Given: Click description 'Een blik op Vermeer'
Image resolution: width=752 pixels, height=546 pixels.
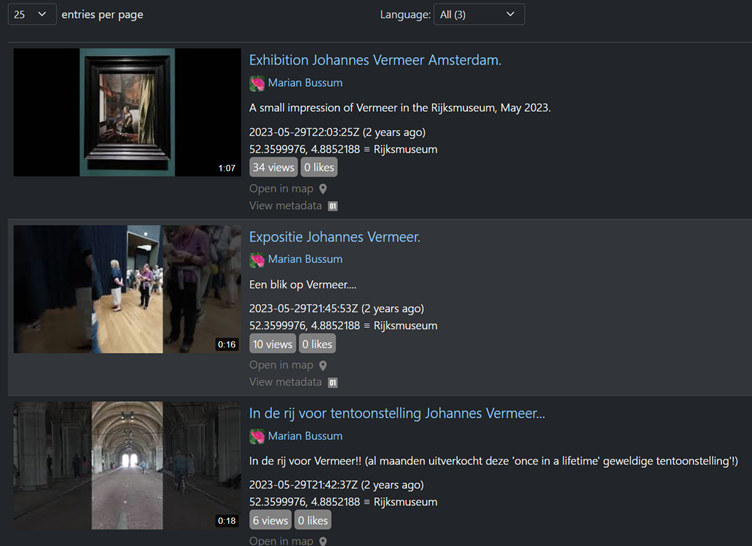Looking at the screenshot, I should pos(303,285).
